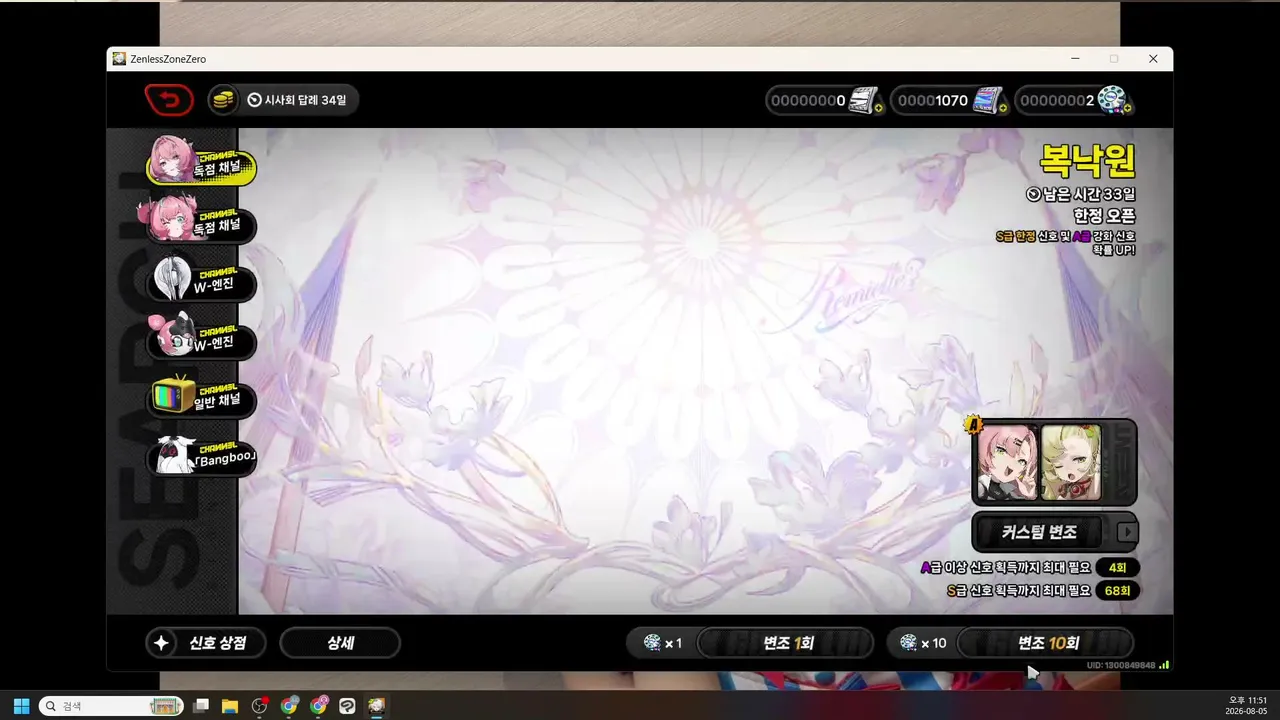The width and height of the screenshot is (1280, 720).
Task: Click the green network signal indicator
Action: (x=1164, y=665)
